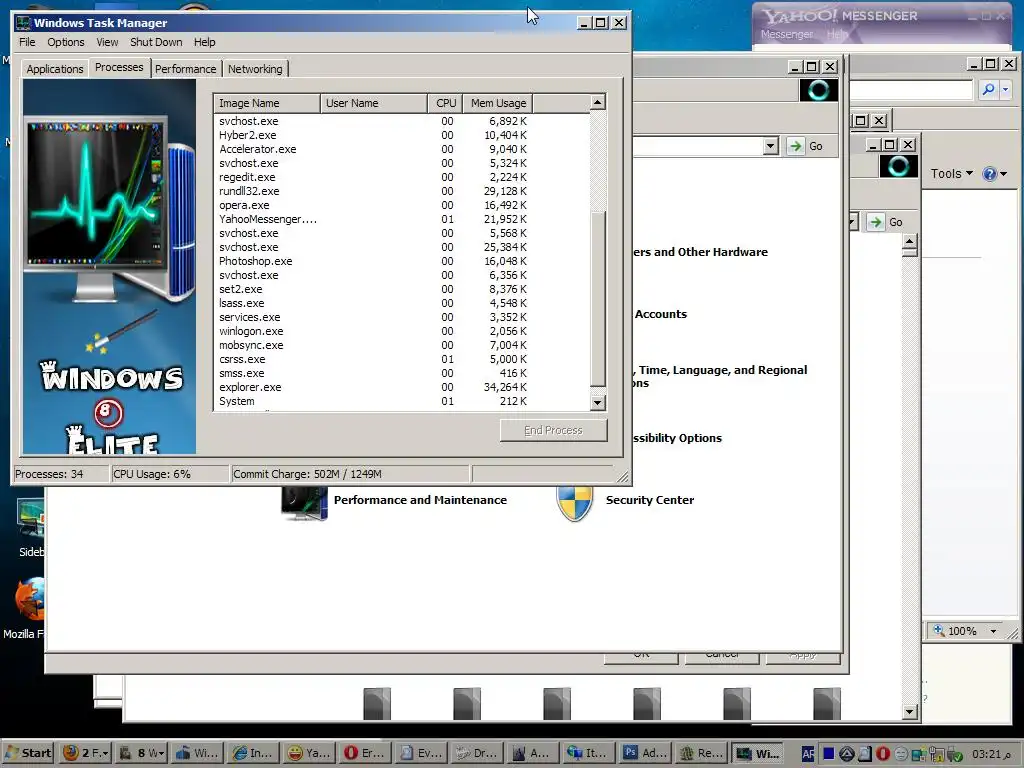Sort processes by Image Name column
1024x768 pixels.
click(x=267, y=103)
